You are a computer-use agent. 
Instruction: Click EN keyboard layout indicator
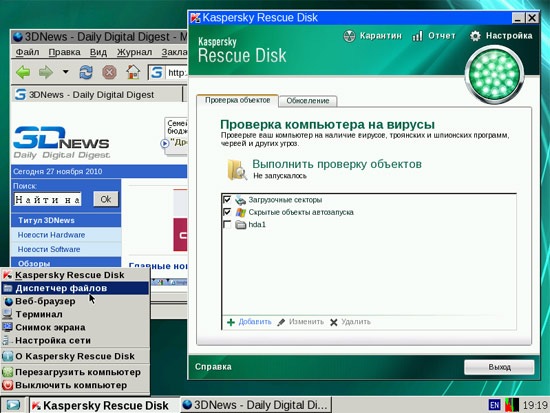coord(494,405)
